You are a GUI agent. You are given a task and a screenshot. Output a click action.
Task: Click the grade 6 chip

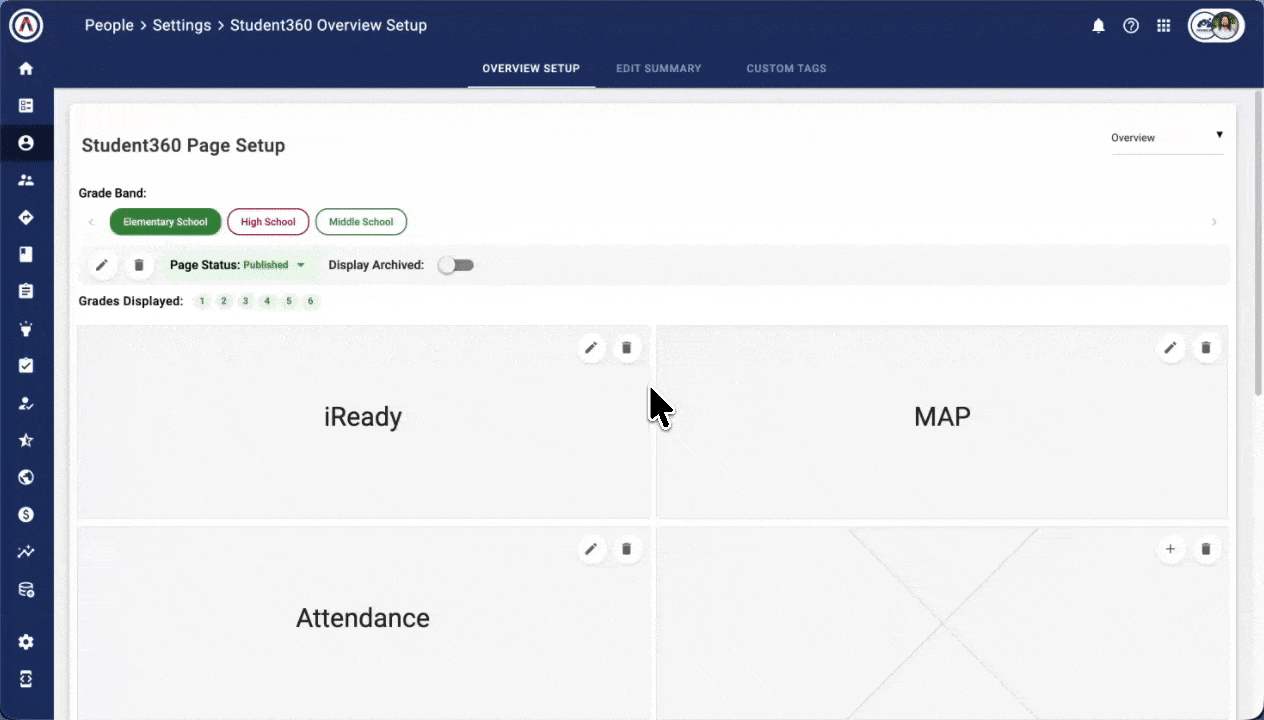[311, 301]
